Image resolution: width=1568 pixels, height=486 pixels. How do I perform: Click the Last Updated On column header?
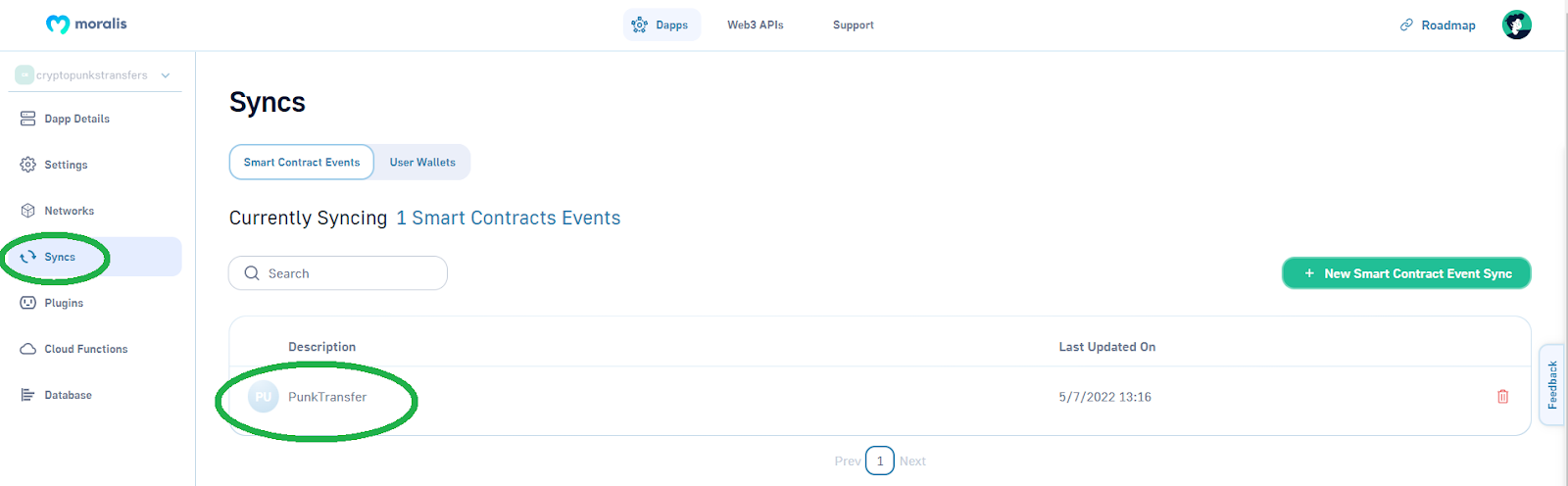[x=1107, y=347]
